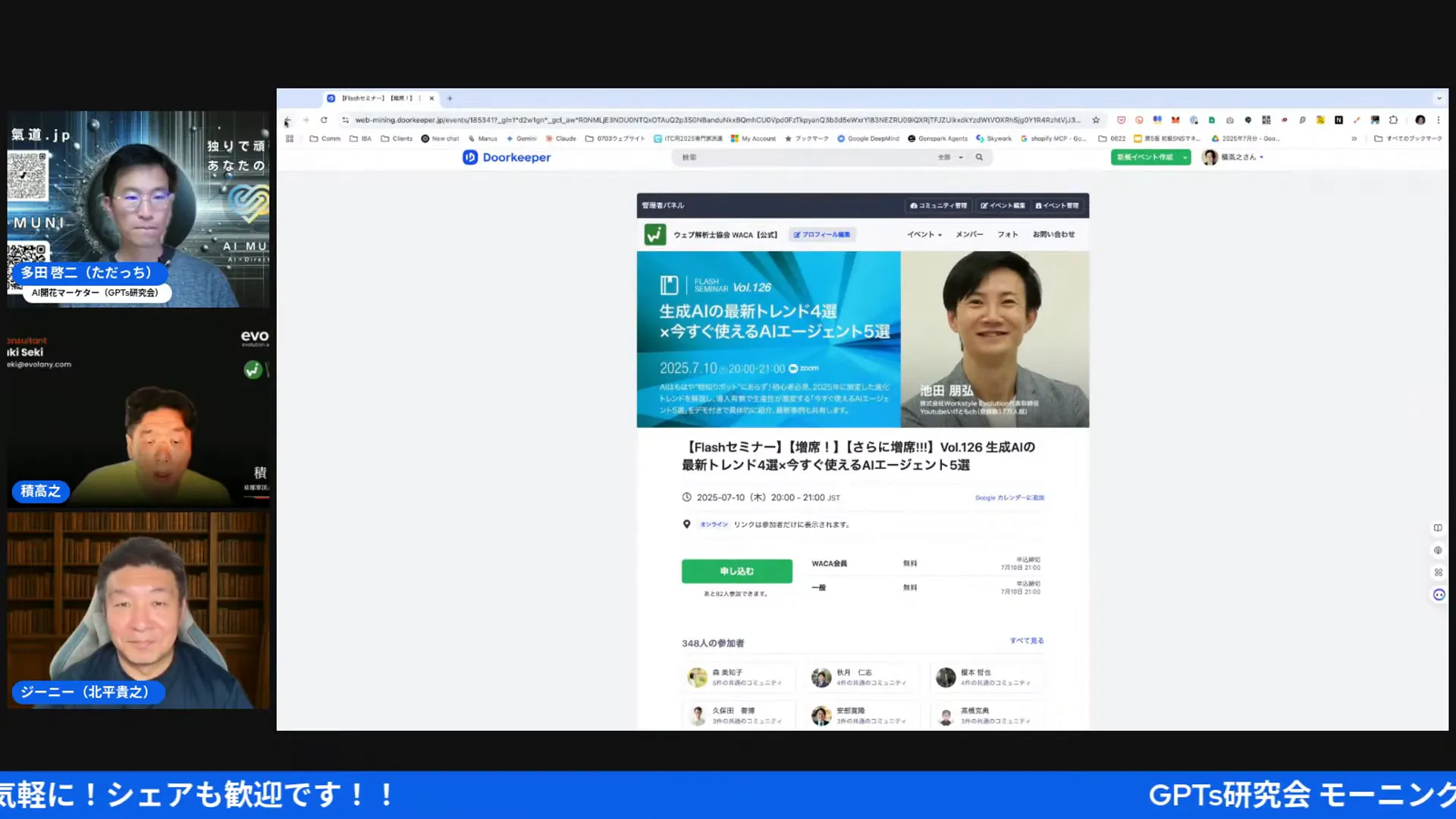The image size is (1456, 819).
Task: Click the address bar URL
Action: (x=717, y=121)
